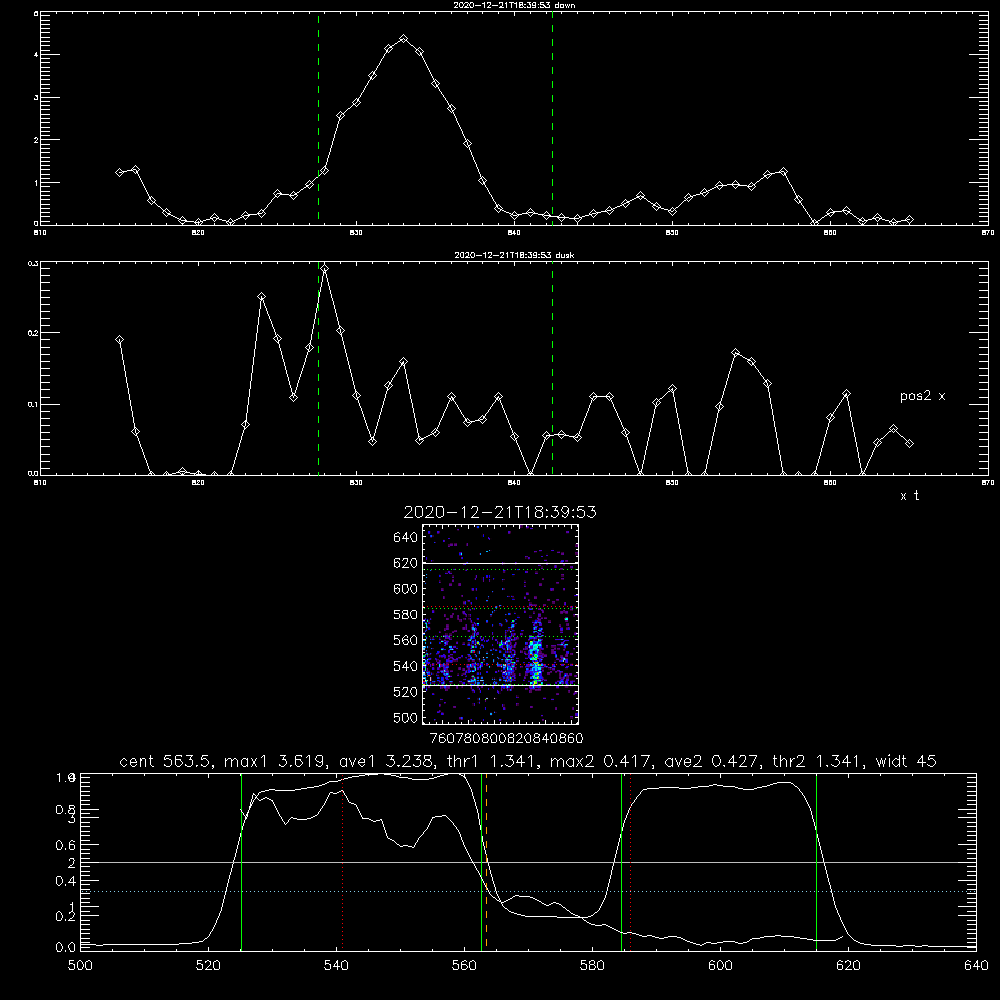The width and height of the screenshot is (1000, 1000).
Task: Click the 'x t' label
Action: (909, 496)
